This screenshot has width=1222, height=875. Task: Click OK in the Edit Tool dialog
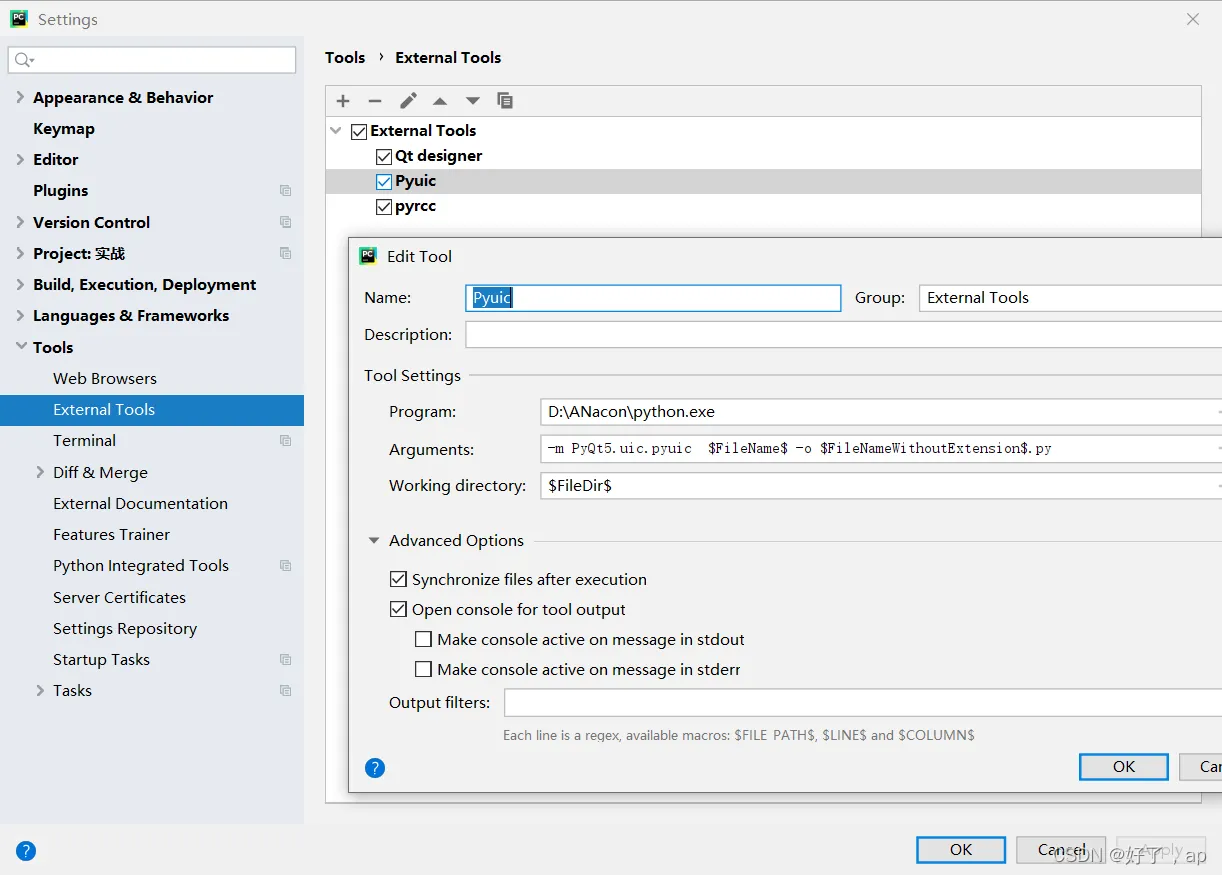click(1123, 766)
